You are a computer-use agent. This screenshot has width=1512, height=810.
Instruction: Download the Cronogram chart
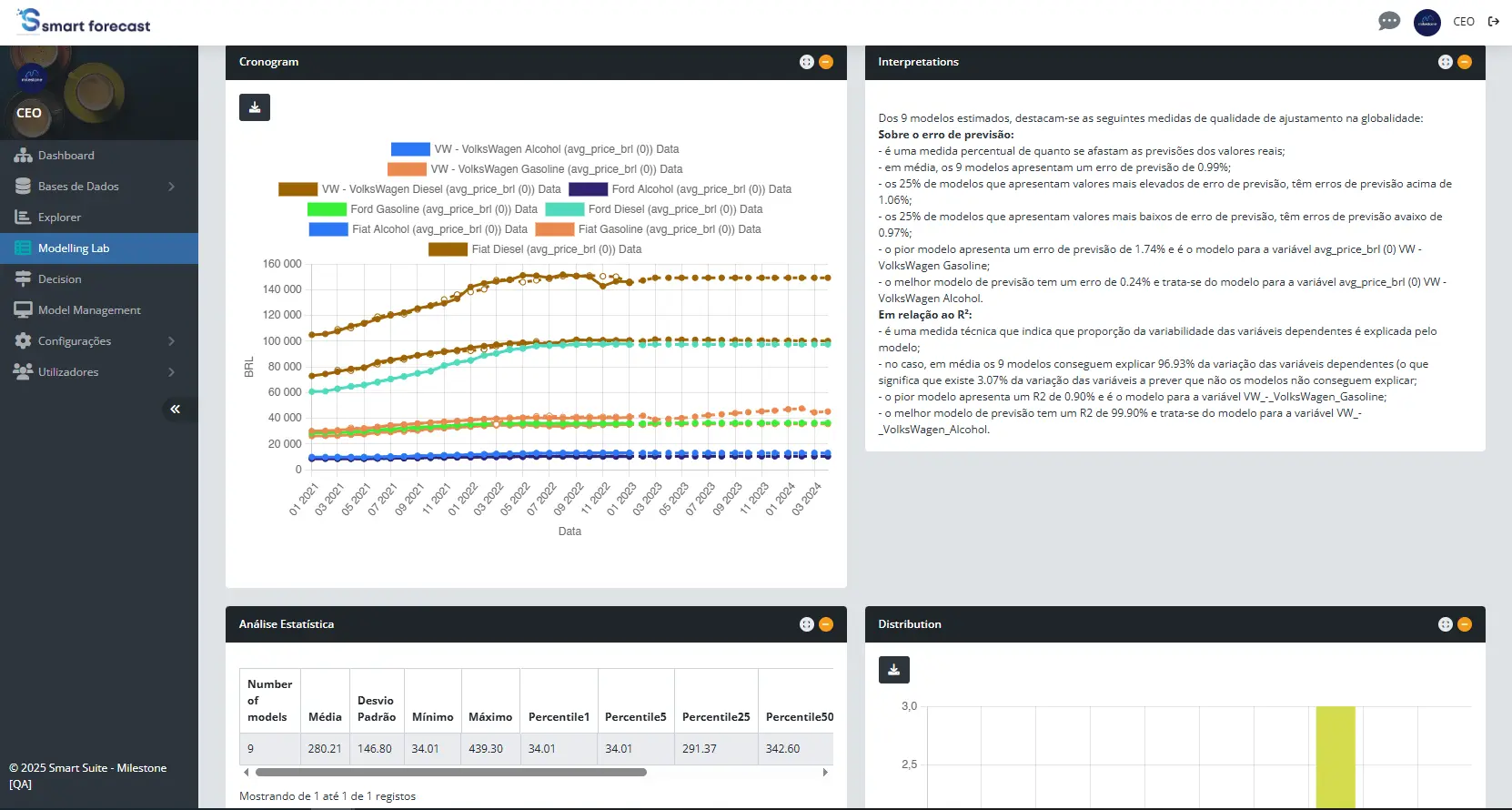coord(255,107)
